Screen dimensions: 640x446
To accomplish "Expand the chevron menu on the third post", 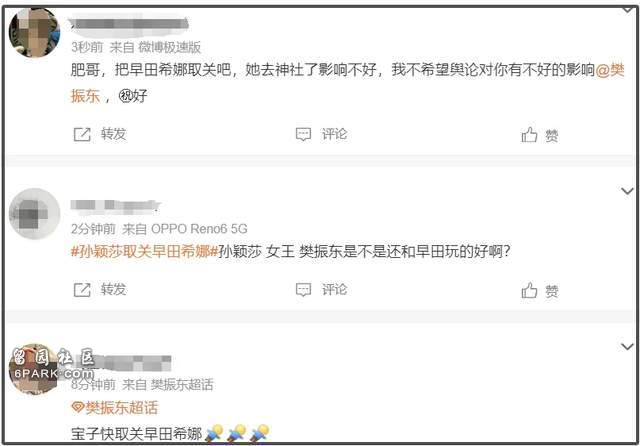I will pyautogui.click(x=627, y=346).
